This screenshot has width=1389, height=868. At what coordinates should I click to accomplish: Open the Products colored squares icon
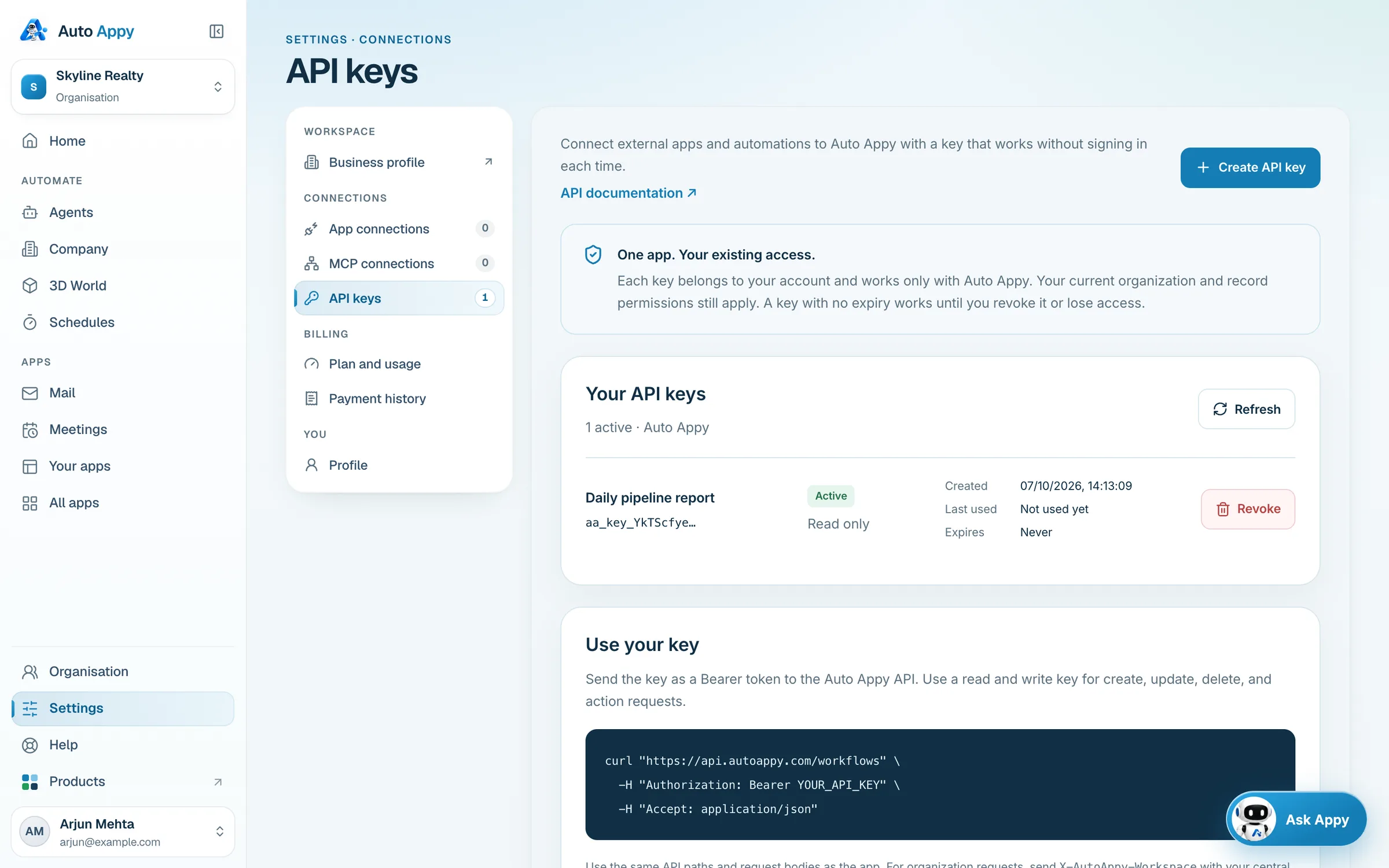point(30,782)
